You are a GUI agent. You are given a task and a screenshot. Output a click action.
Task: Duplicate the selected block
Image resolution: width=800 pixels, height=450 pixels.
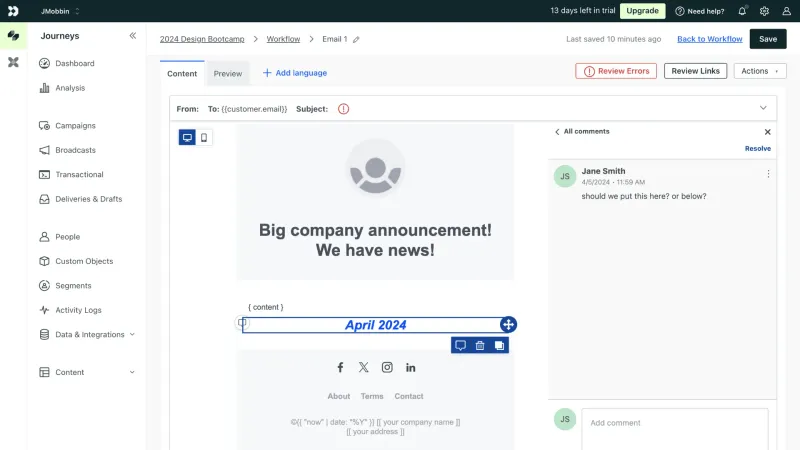pos(499,345)
